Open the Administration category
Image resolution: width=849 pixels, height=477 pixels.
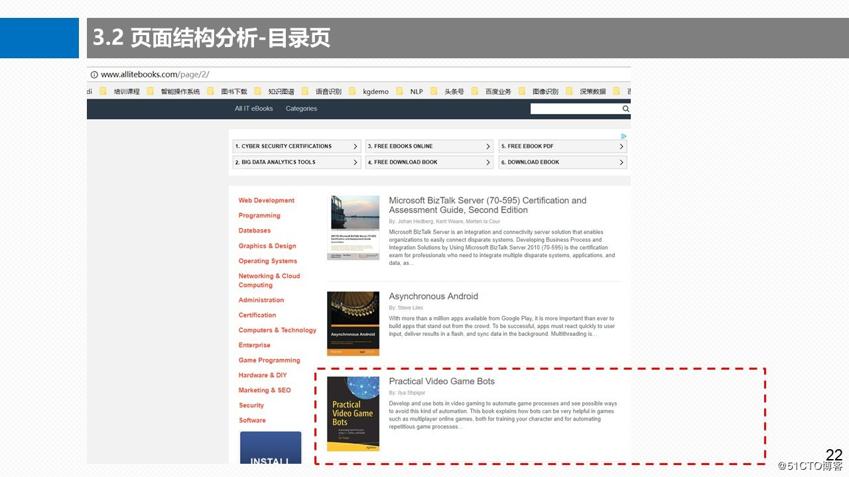tap(261, 300)
